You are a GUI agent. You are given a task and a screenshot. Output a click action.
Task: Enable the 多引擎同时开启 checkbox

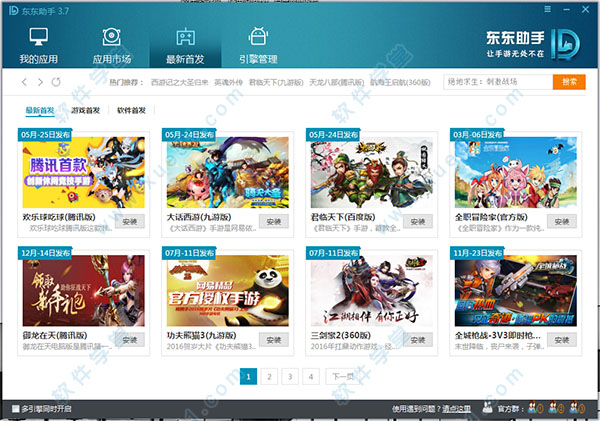point(15,409)
